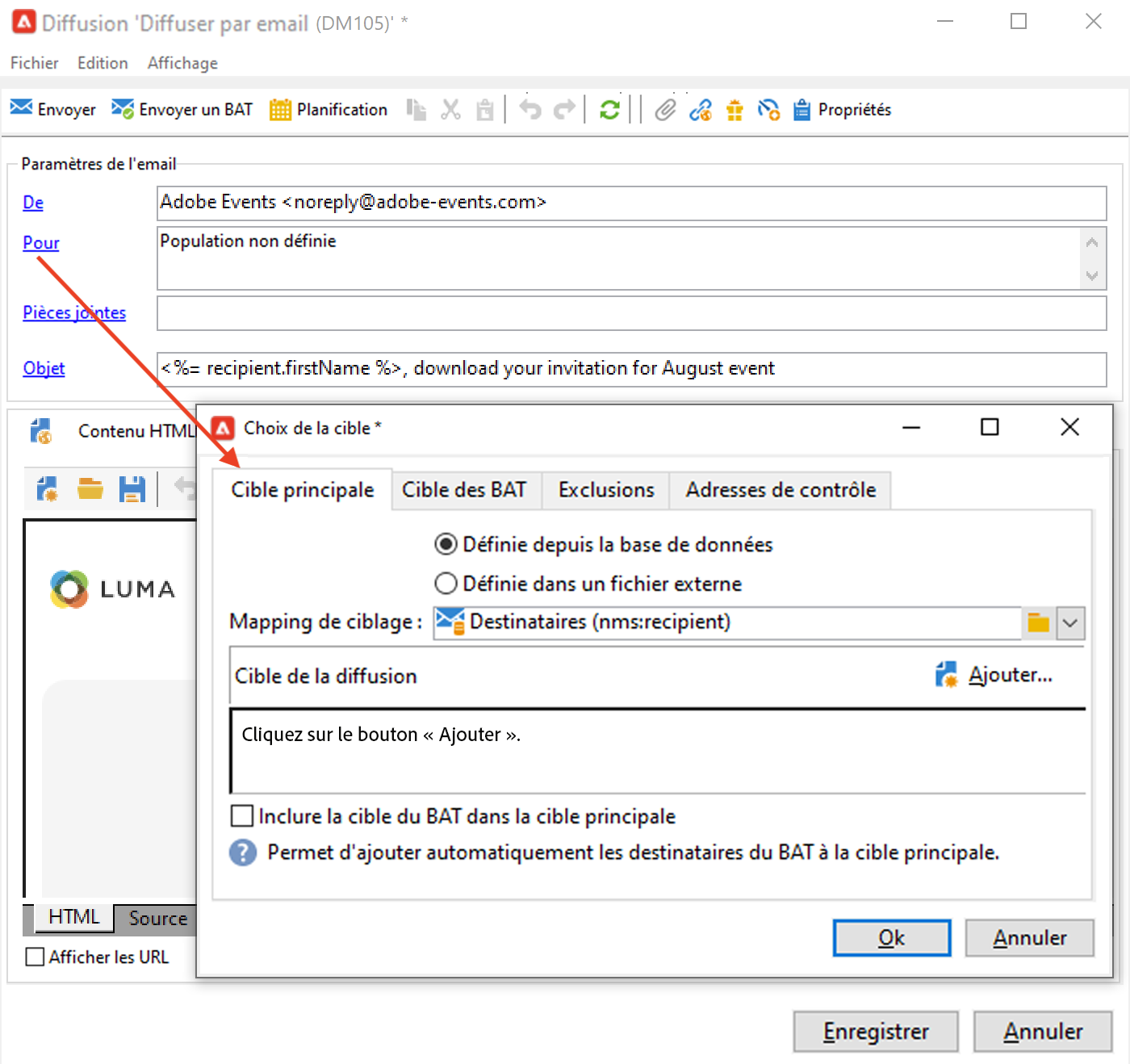The image size is (1130, 1064).
Task: Click the icon left of Propriétés
Action: pyautogui.click(x=801, y=109)
